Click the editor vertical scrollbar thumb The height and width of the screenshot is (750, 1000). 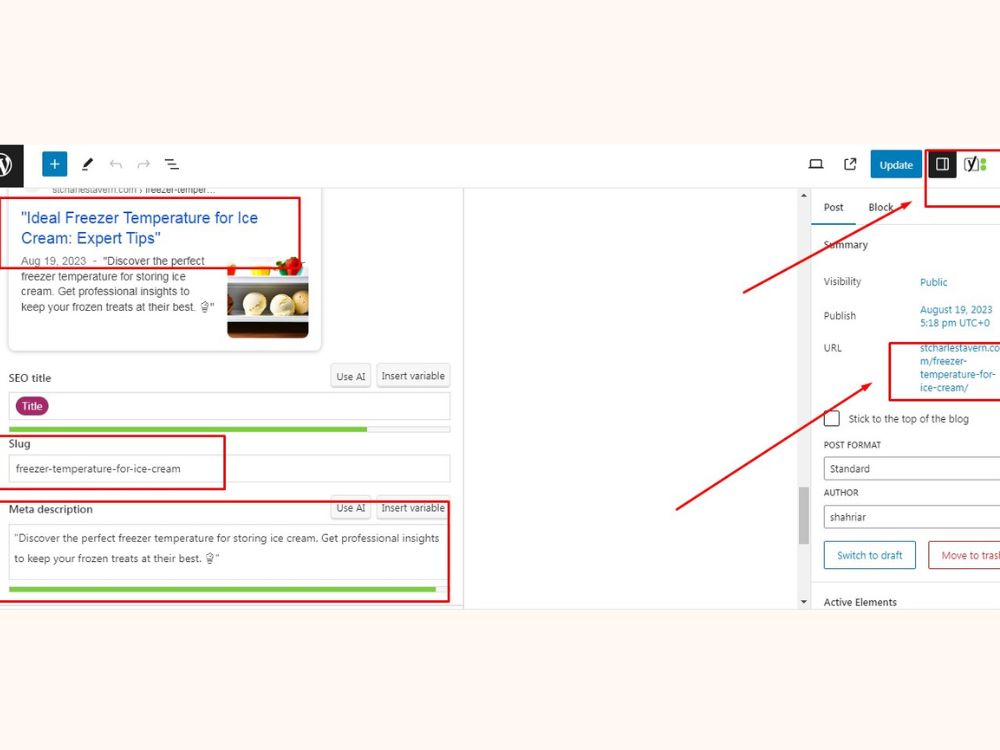[804, 515]
